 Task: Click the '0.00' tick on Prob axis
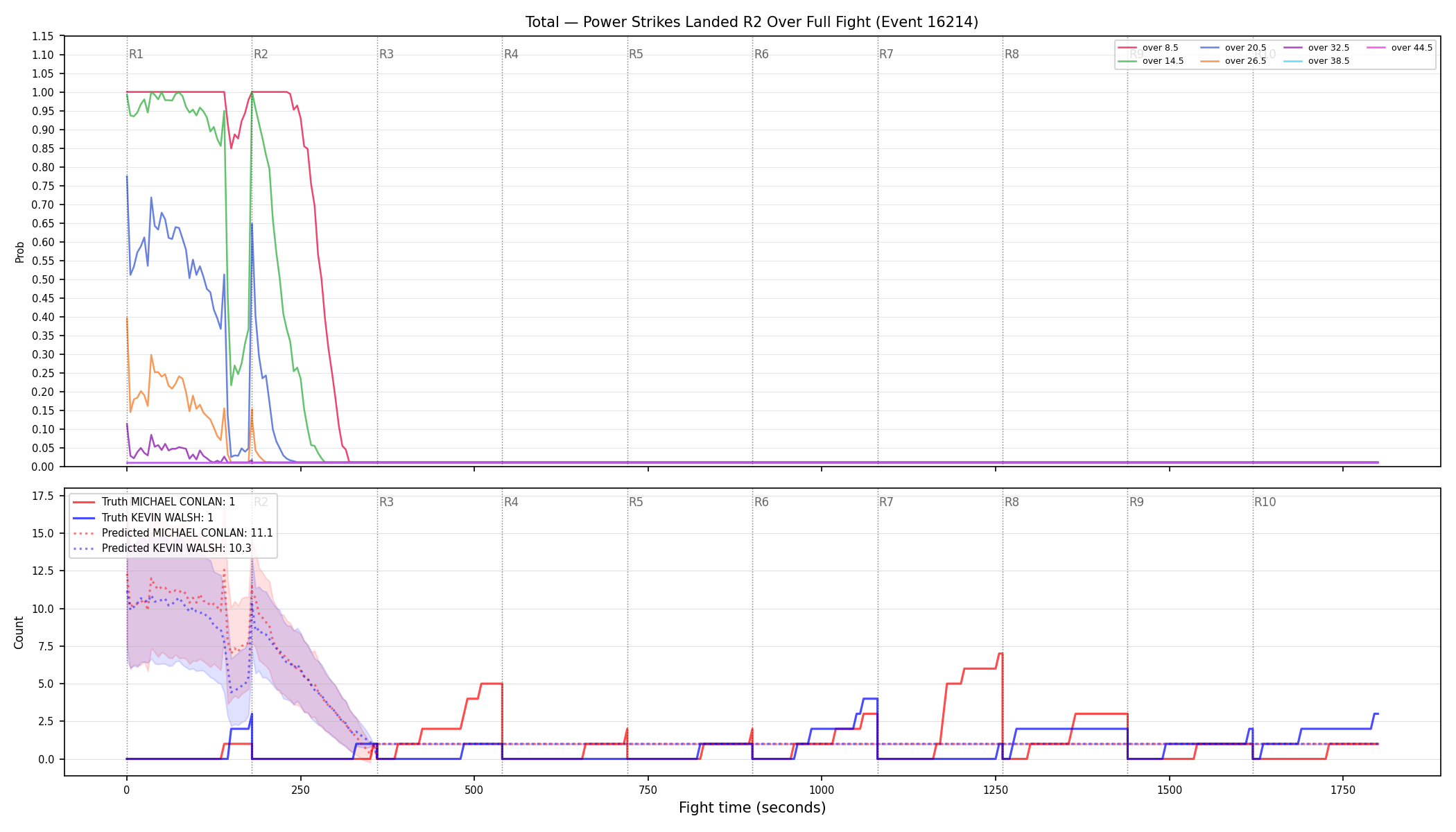43,467
